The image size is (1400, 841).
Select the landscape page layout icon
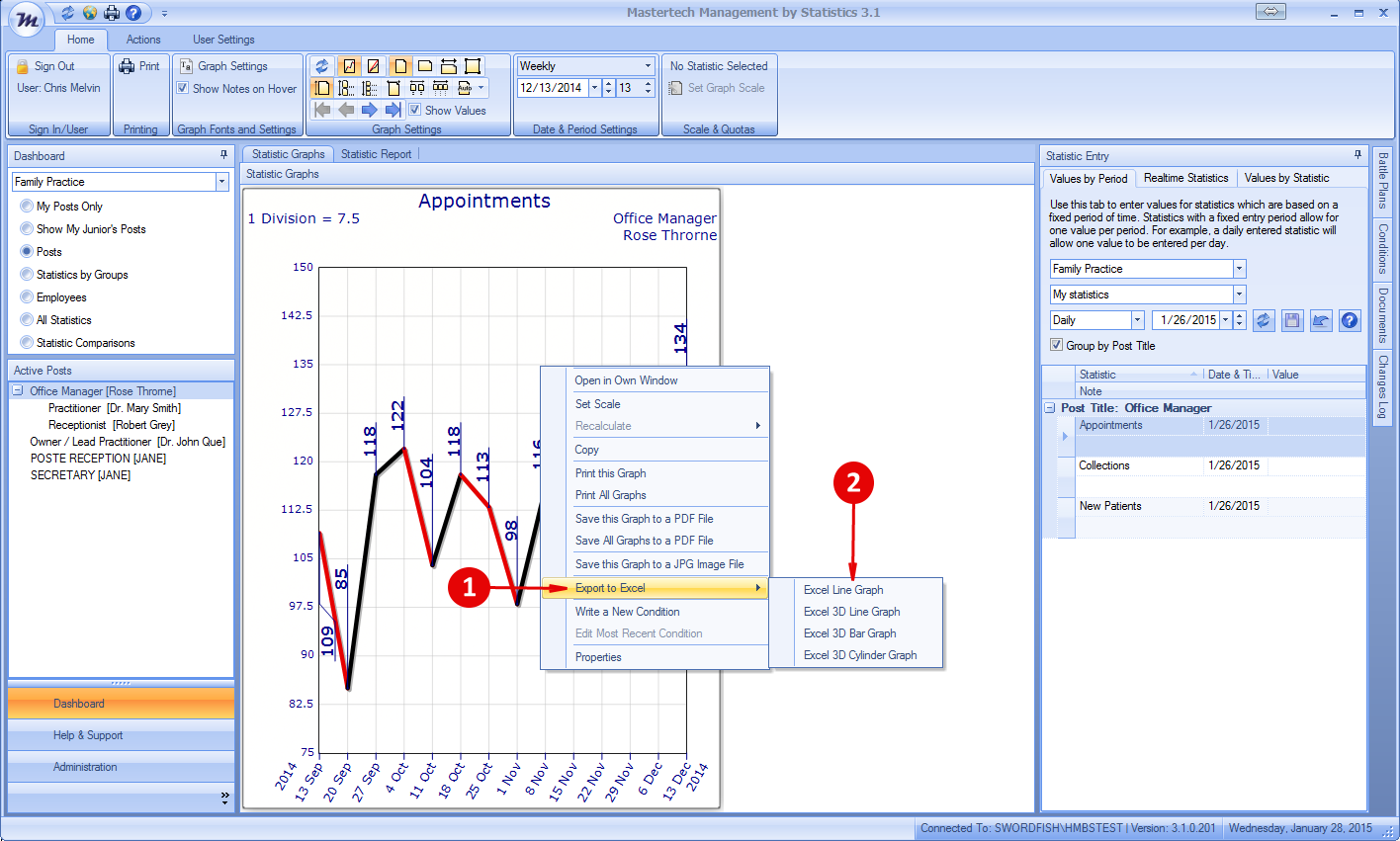tap(425, 66)
